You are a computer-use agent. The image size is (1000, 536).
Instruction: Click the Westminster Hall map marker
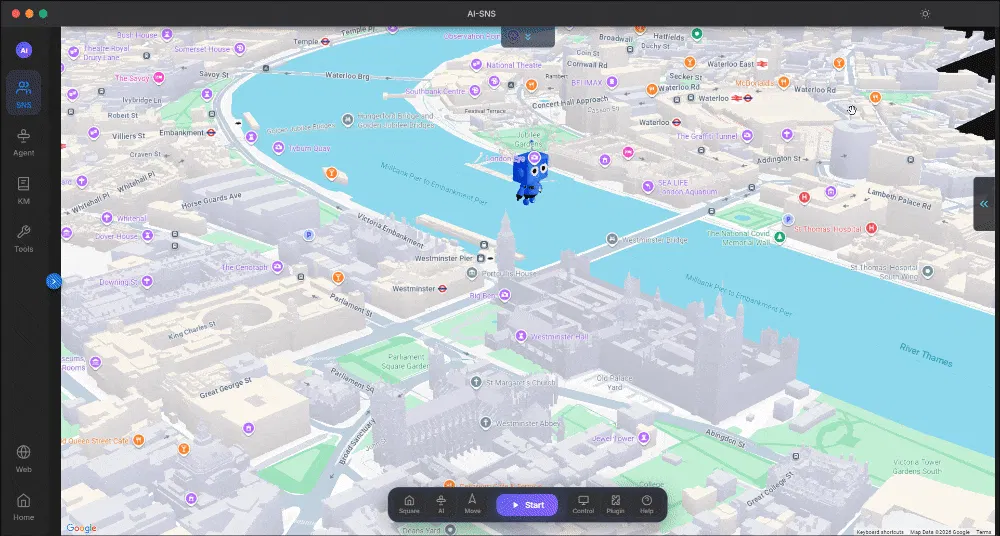tap(522, 335)
